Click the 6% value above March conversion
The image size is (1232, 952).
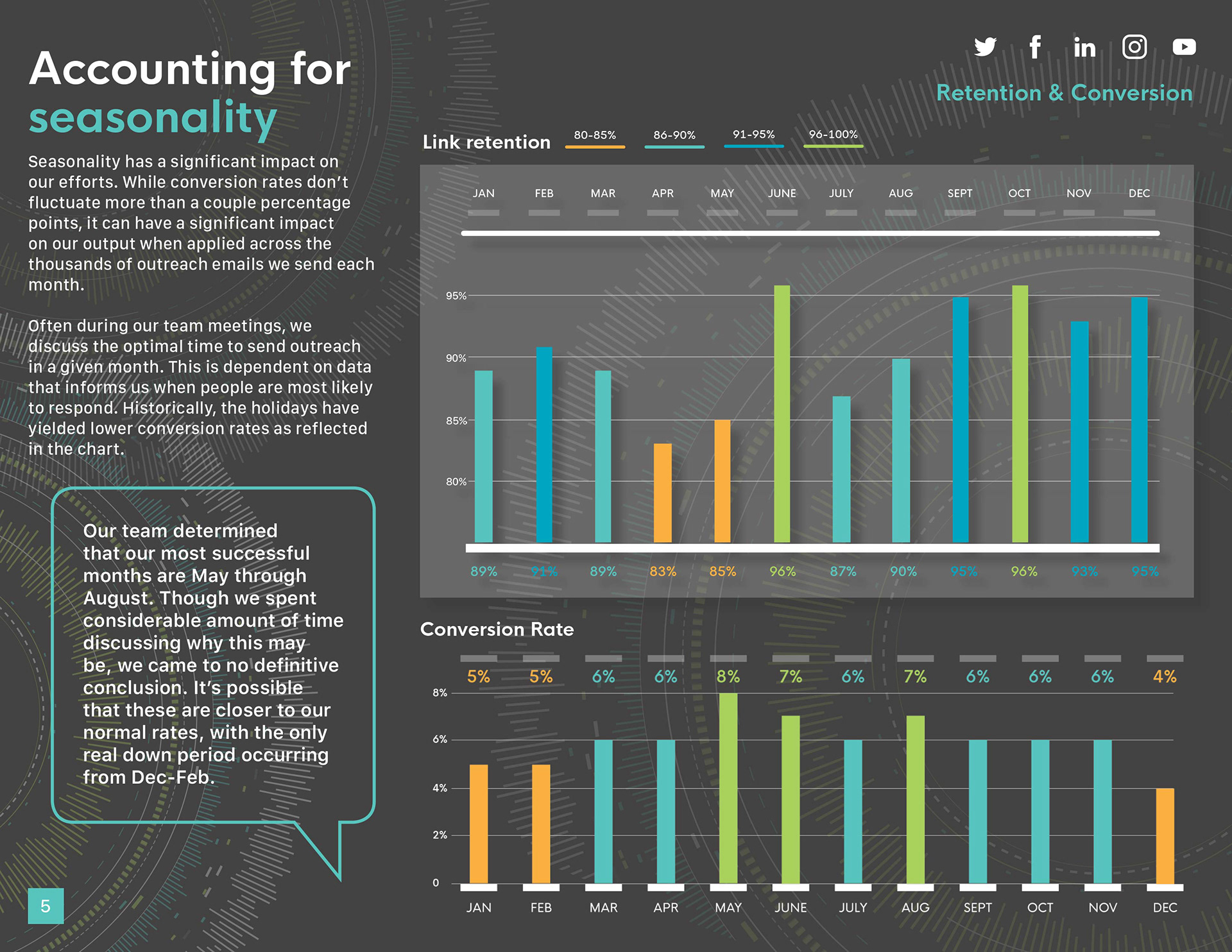pos(603,677)
